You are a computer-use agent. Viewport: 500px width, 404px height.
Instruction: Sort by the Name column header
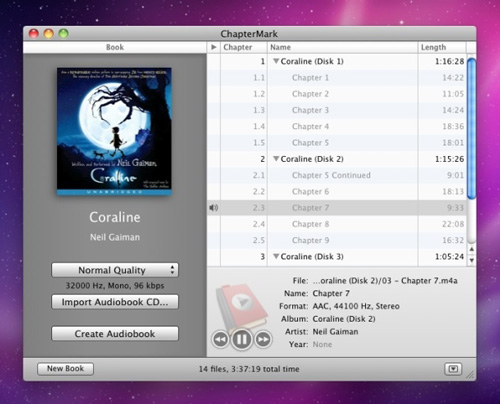(342, 47)
